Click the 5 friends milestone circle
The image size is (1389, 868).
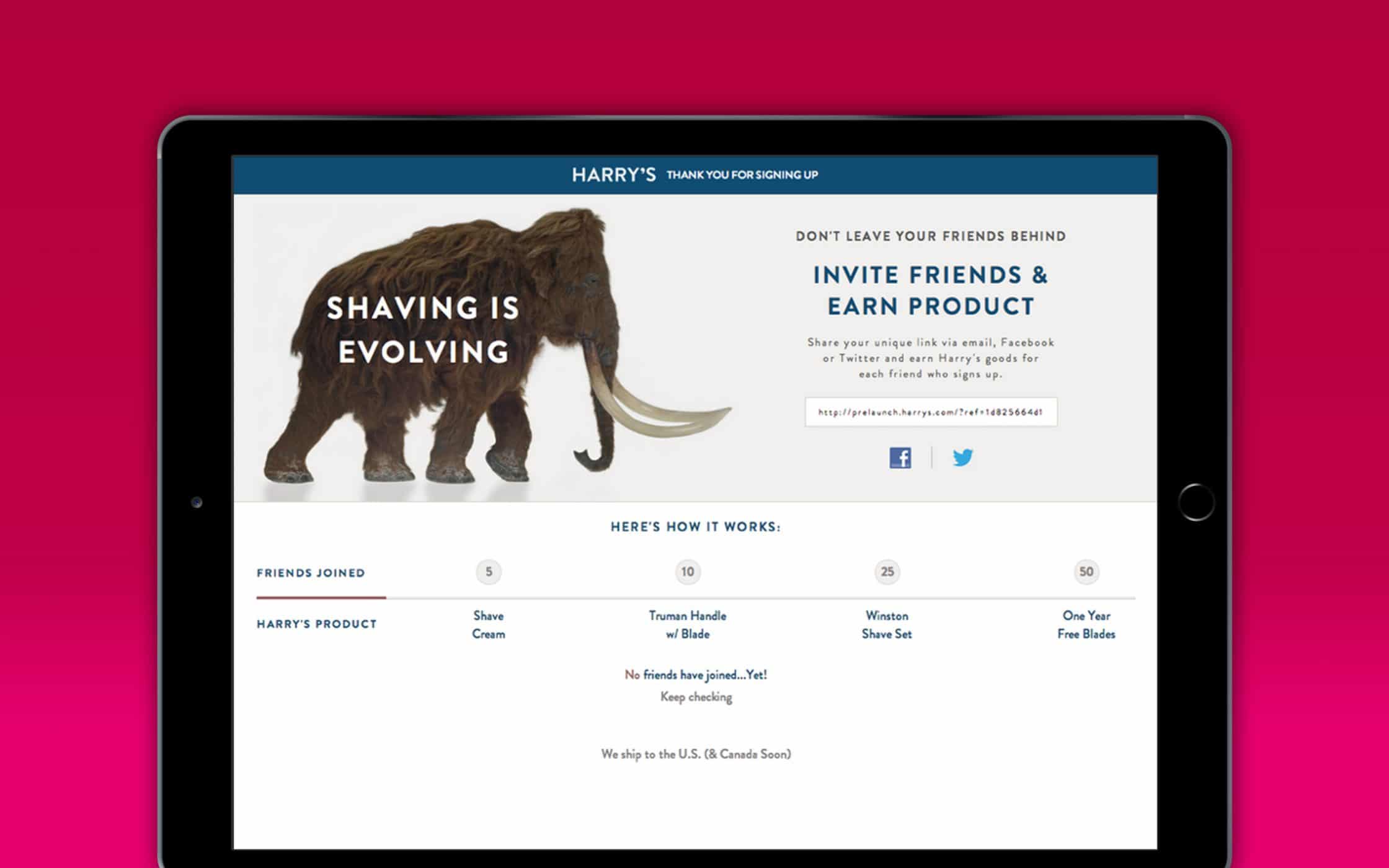point(489,572)
